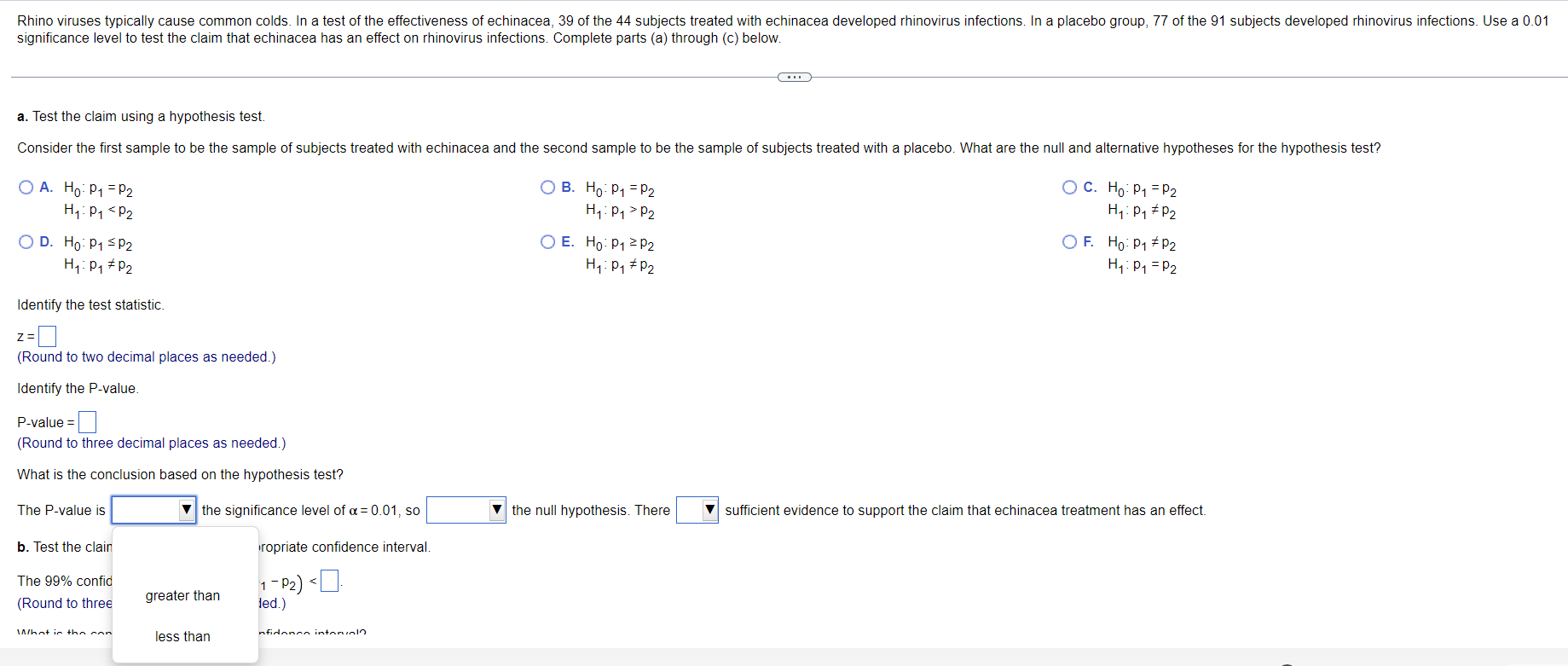This screenshot has width=1568, height=666.
Task: Choose 'less than' from dropdown list
Action: point(182,637)
